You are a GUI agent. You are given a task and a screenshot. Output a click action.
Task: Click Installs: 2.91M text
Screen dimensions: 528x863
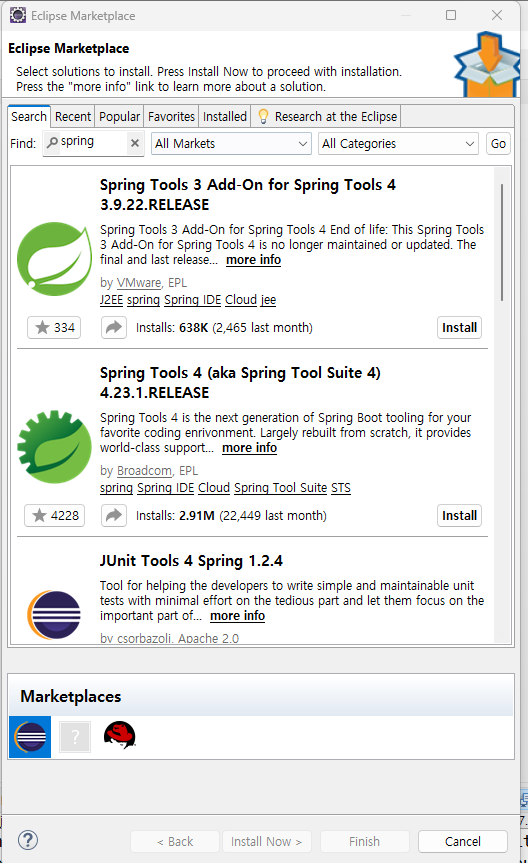pyautogui.click(x=175, y=516)
